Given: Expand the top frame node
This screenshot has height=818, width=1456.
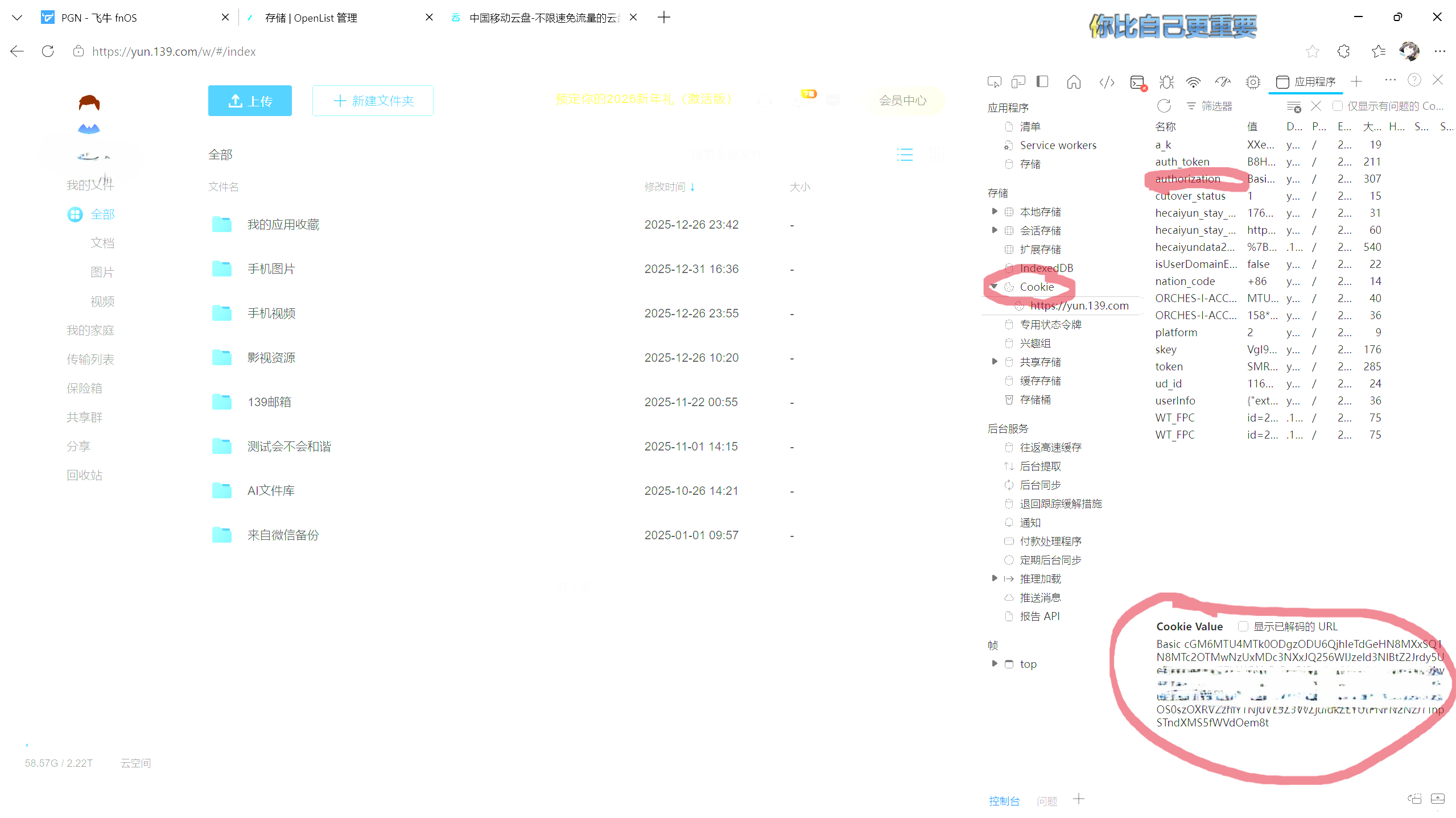Looking at the screenshot, I should pos(994,664).
